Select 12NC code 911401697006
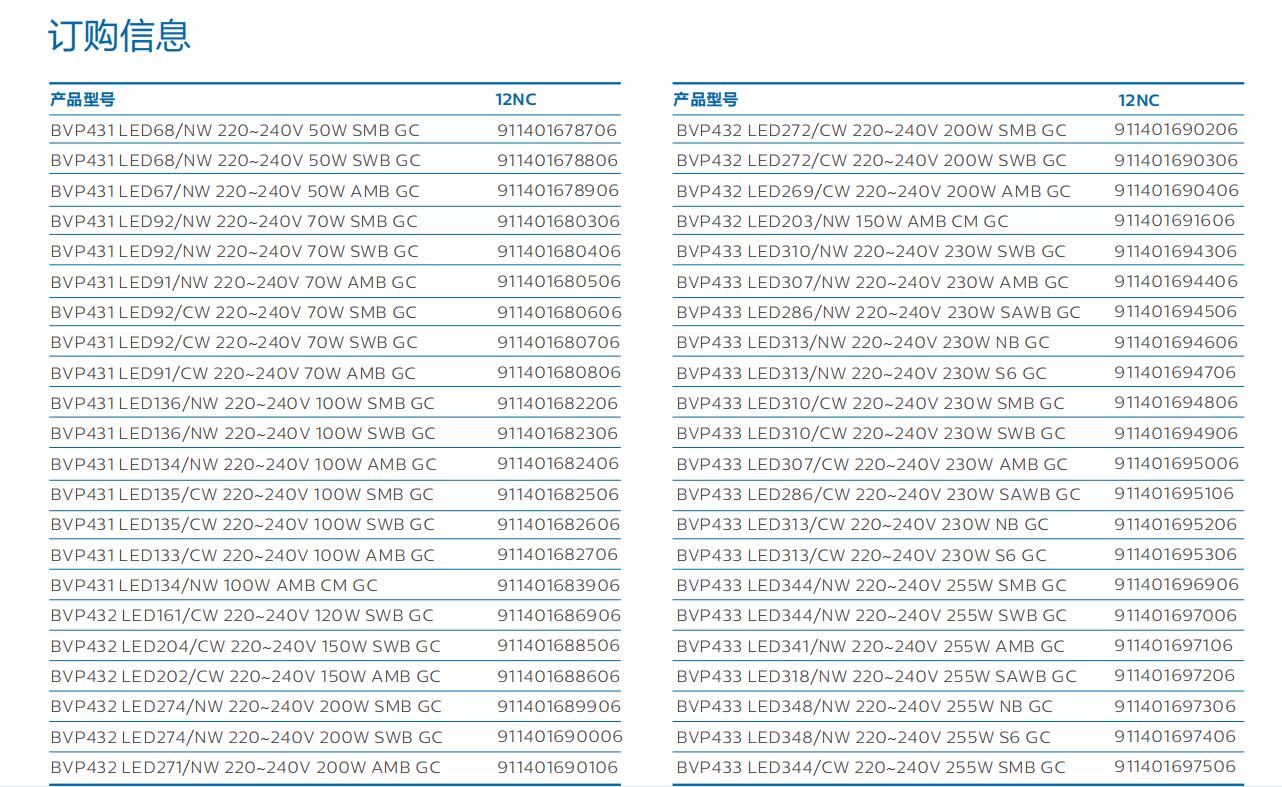This screenshot has width=1282, height=787. (x=1176, y=615)
